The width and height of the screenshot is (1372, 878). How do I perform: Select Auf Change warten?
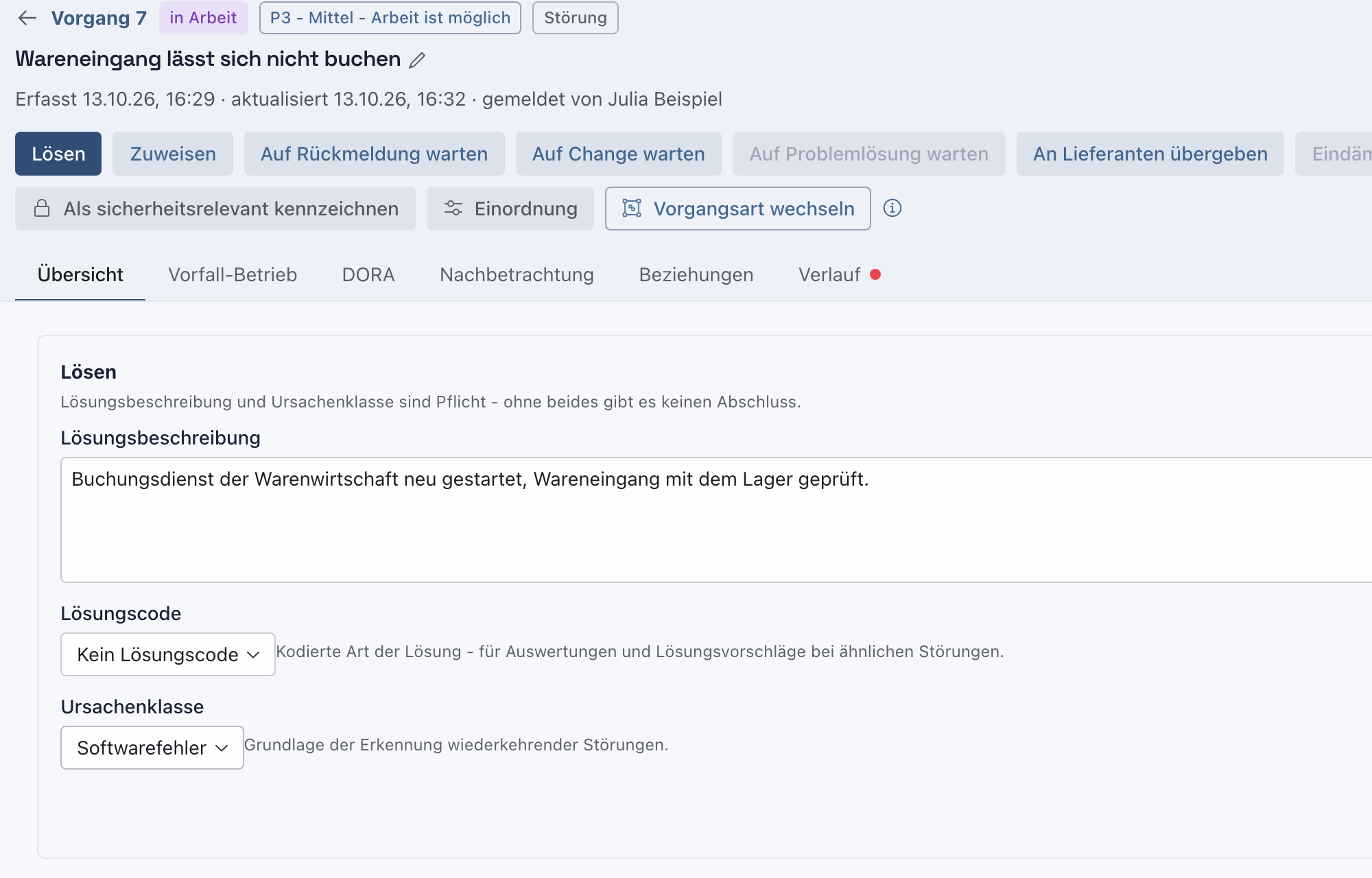tap(618, 154)
